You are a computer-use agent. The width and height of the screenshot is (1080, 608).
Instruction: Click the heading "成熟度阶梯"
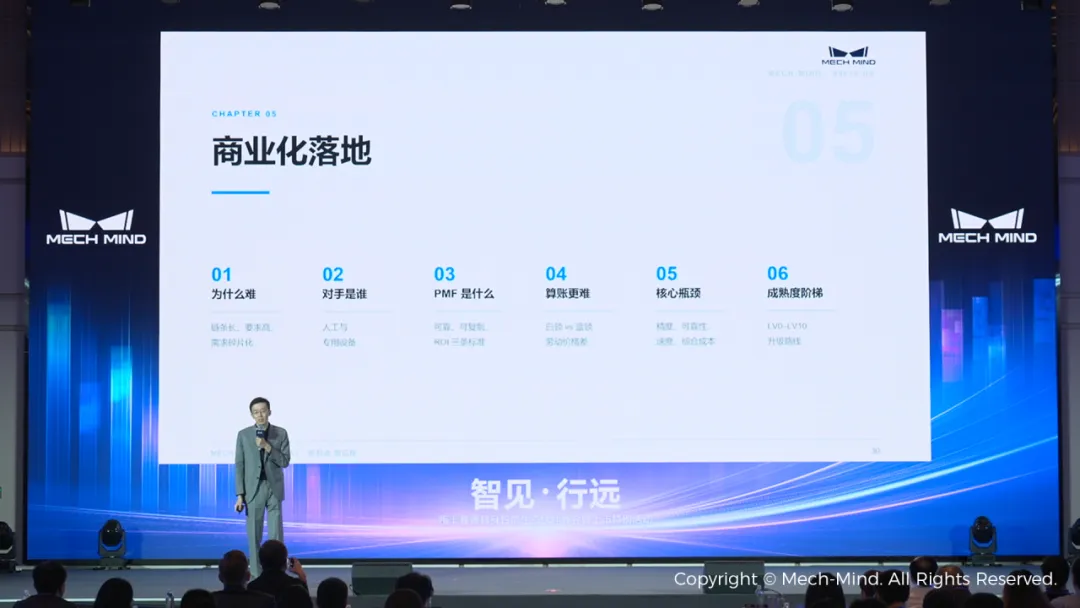point(795,293)
